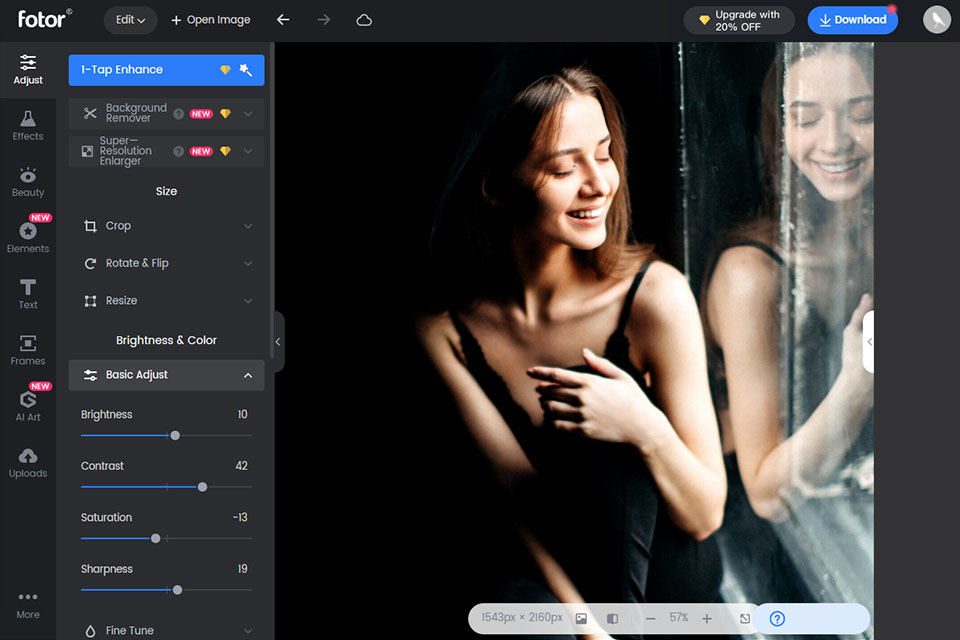
Task: Show More sidebar options
Action: (x=28, y=605)
